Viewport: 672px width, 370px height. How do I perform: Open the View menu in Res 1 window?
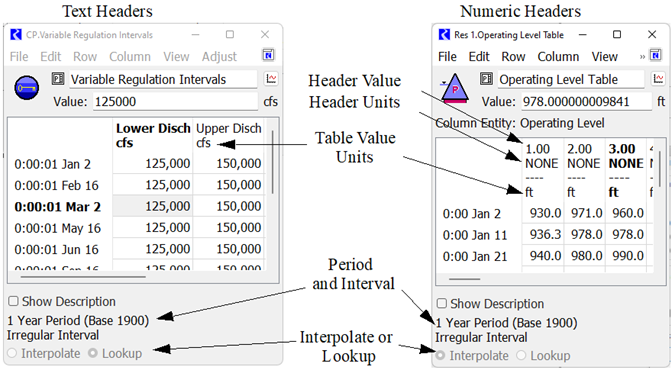604,57
